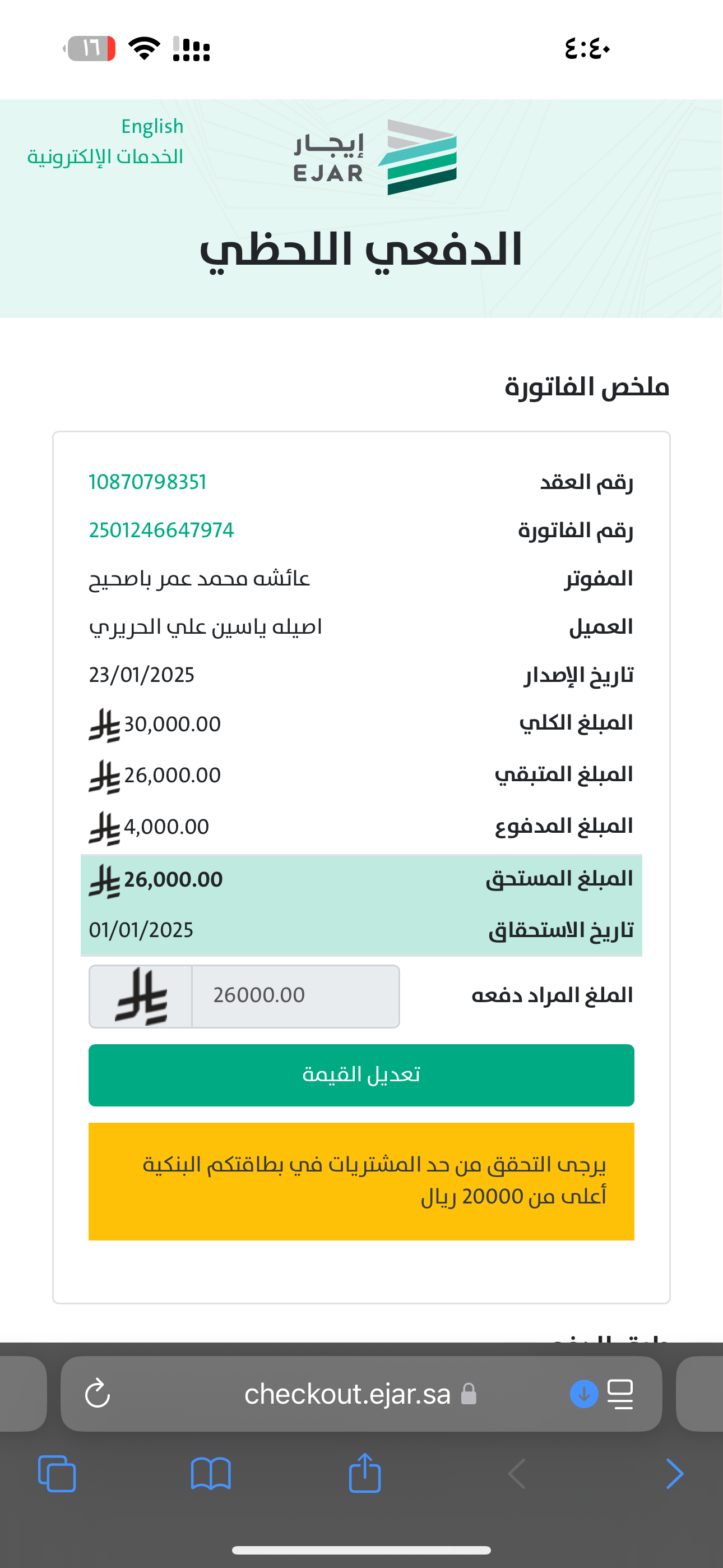The width and height of the screenshot is (723, 1568).
Task: Open Safari bookmarks
Action: 211,1474
